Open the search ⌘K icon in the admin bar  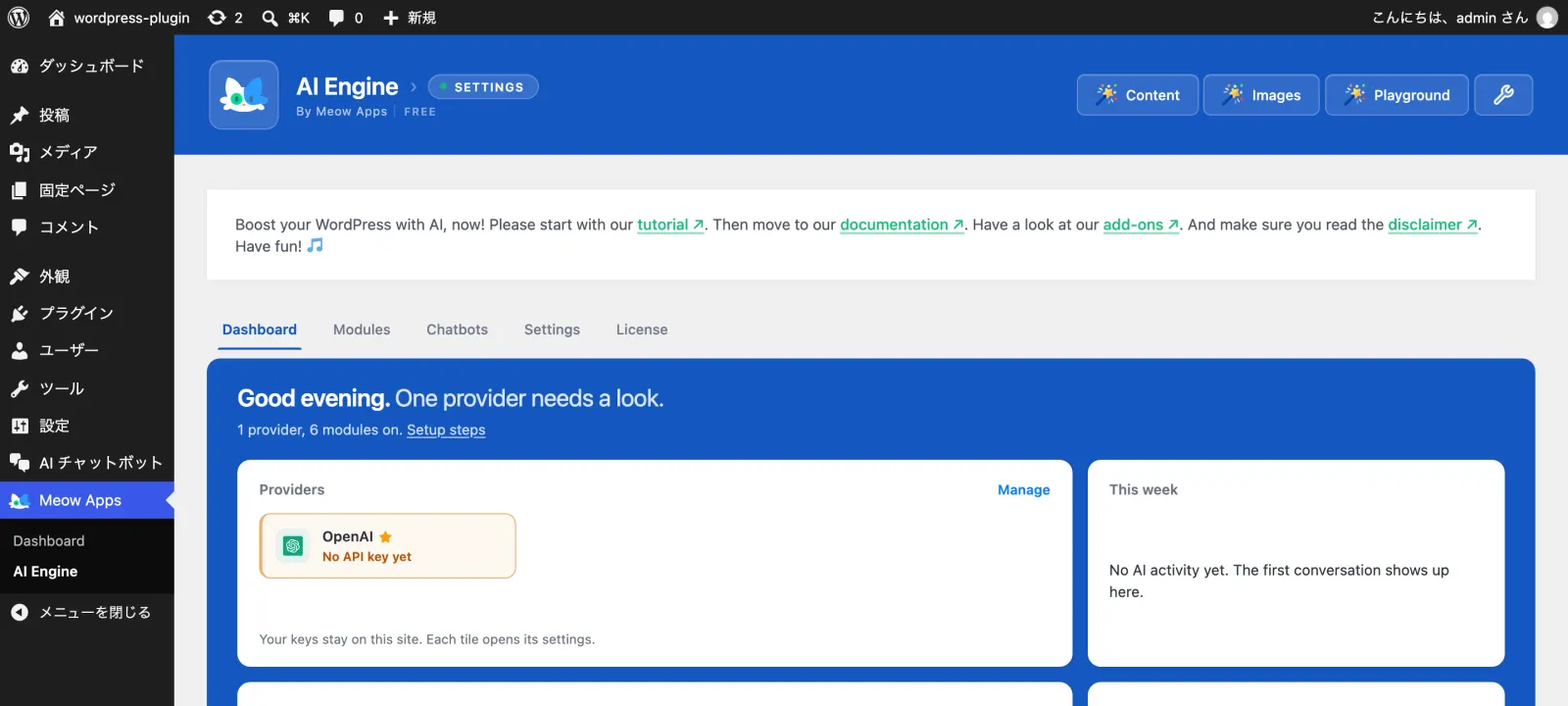click(285, 18)
